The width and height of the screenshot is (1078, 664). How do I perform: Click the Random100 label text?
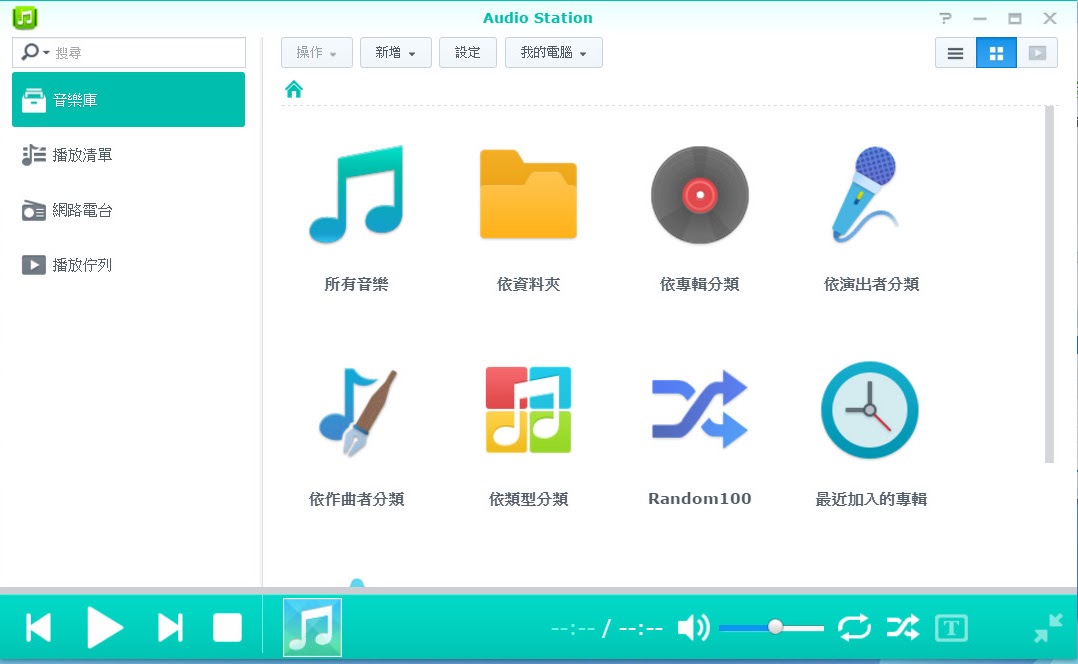(700, 498)
